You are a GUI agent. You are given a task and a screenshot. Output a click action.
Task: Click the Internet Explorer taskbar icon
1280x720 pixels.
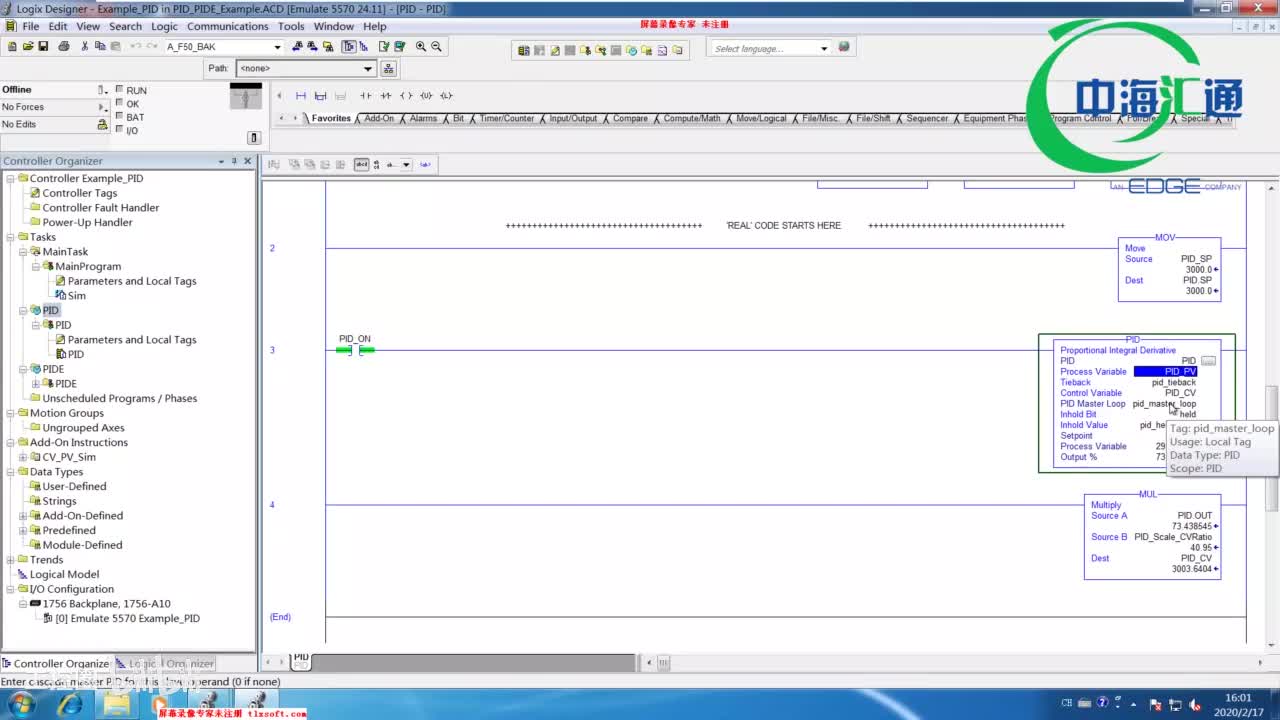[x=70, y=704]
